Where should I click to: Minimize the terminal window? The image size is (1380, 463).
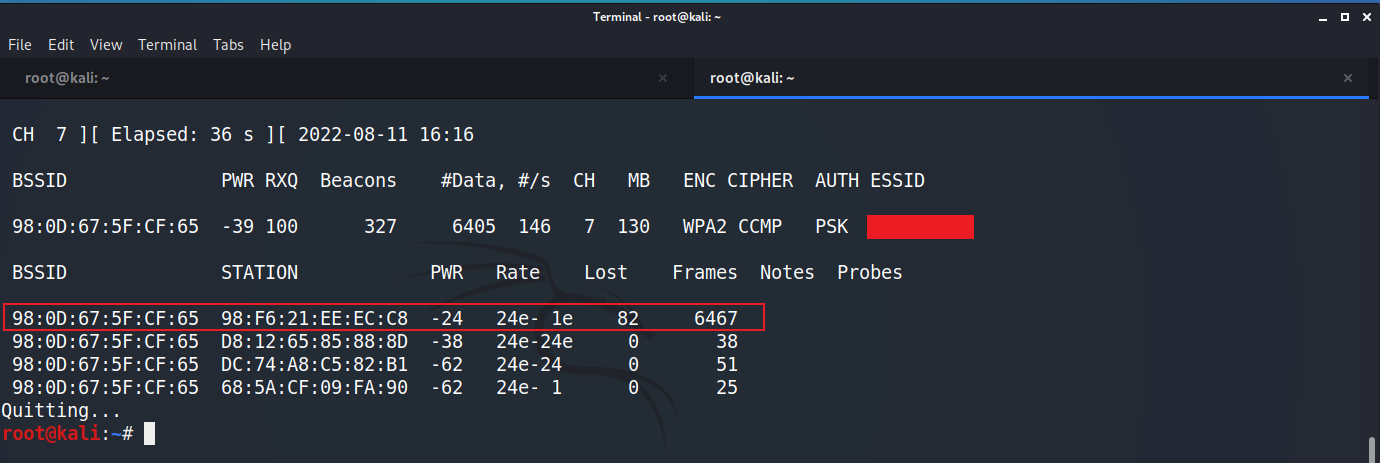[x=1319, y=17]
